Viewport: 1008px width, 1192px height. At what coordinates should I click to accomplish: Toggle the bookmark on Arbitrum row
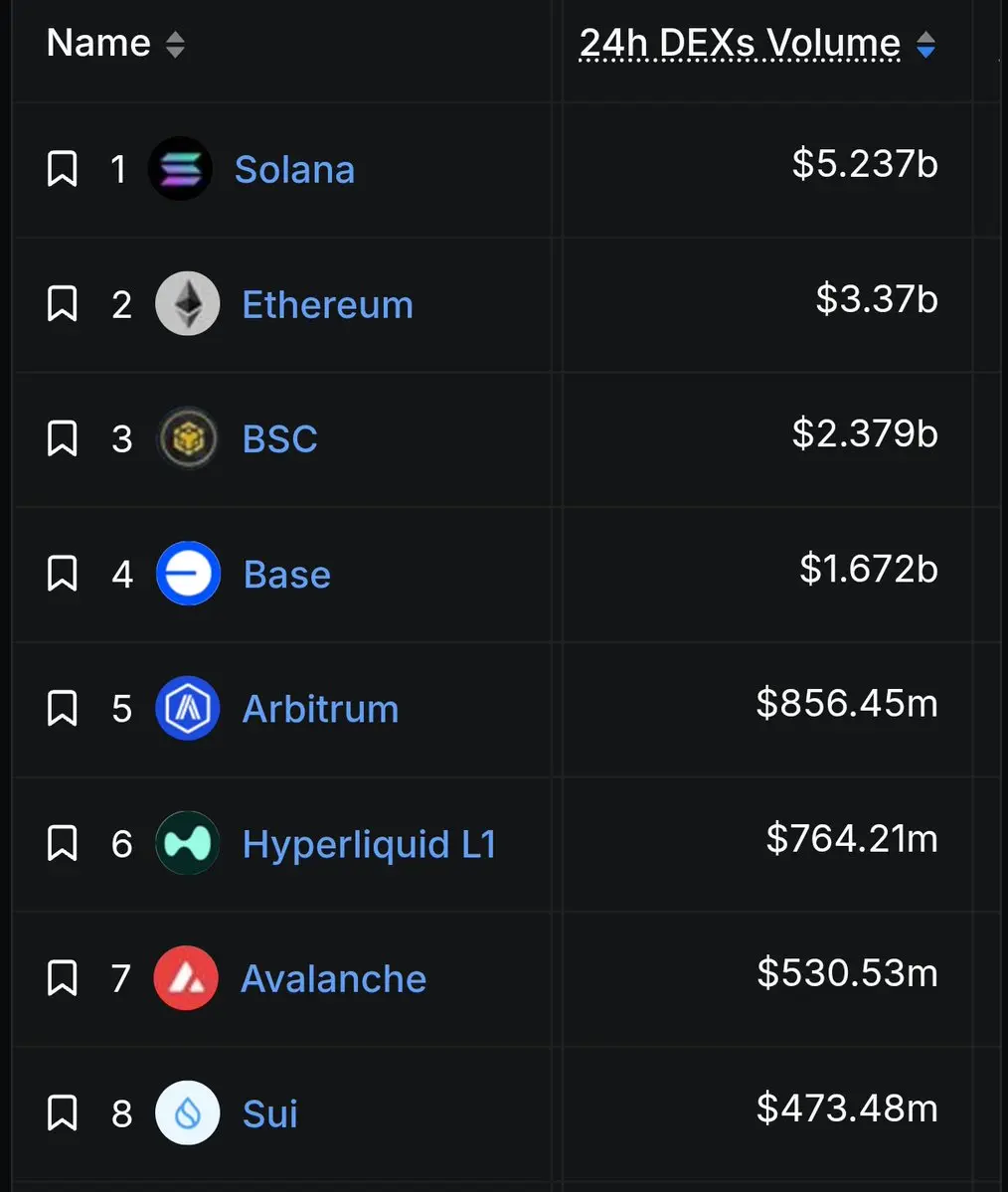63,708
